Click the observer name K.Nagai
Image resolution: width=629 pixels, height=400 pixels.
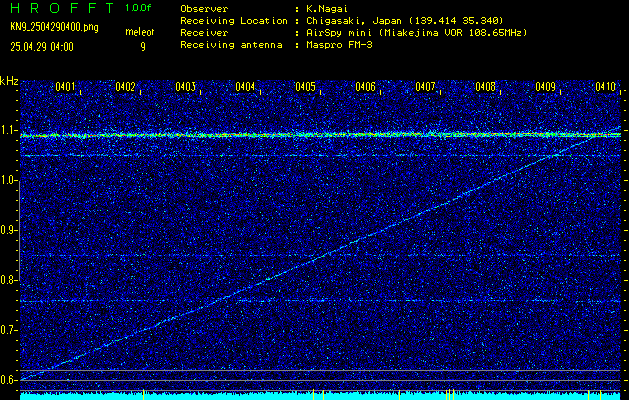click(x=329, y=8)
